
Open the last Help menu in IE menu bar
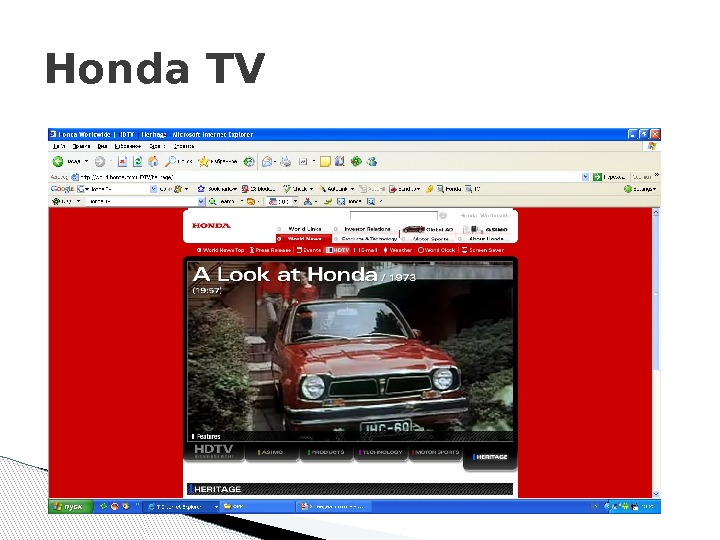(x=184, y=146)
